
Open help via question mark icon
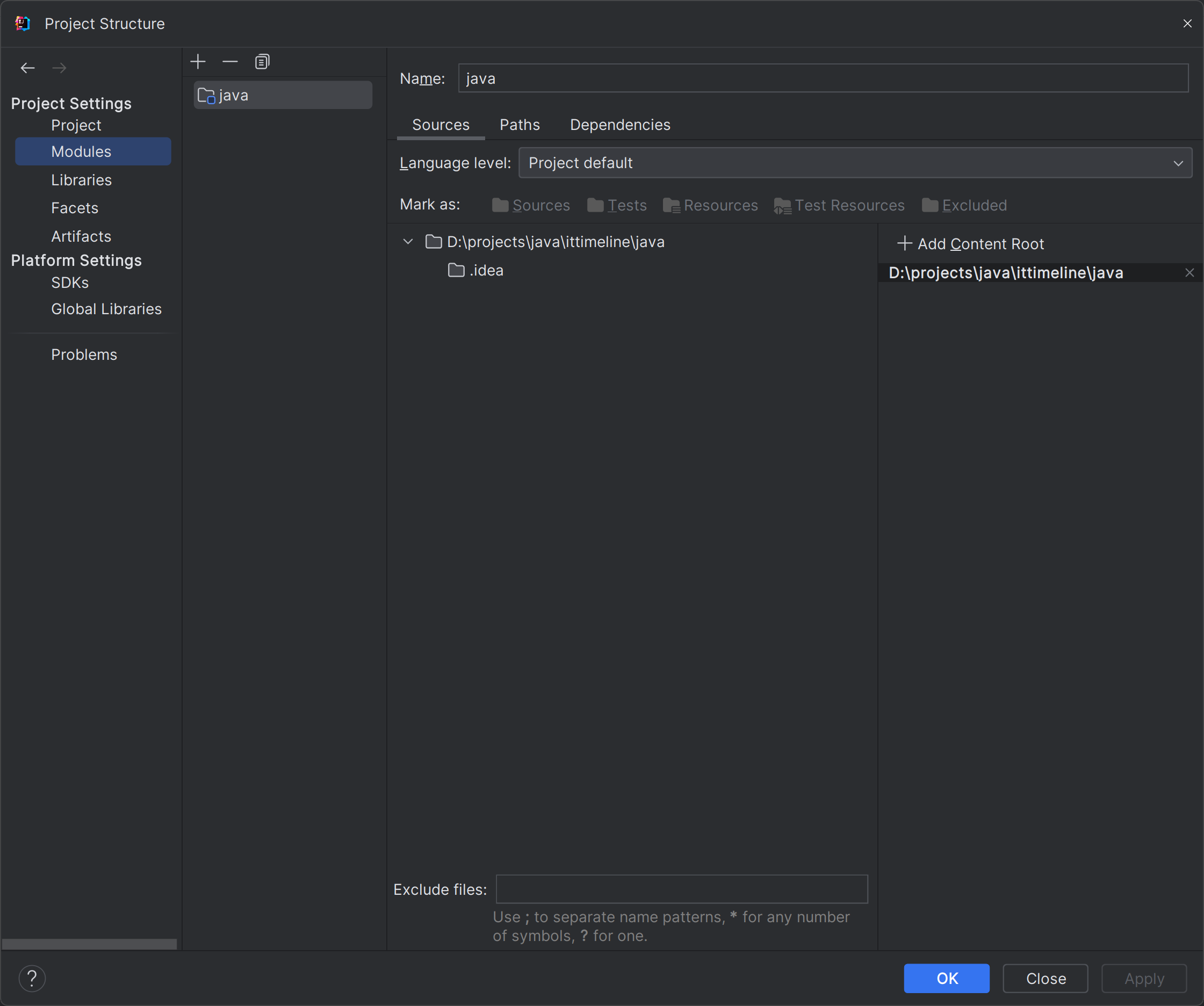32,978
